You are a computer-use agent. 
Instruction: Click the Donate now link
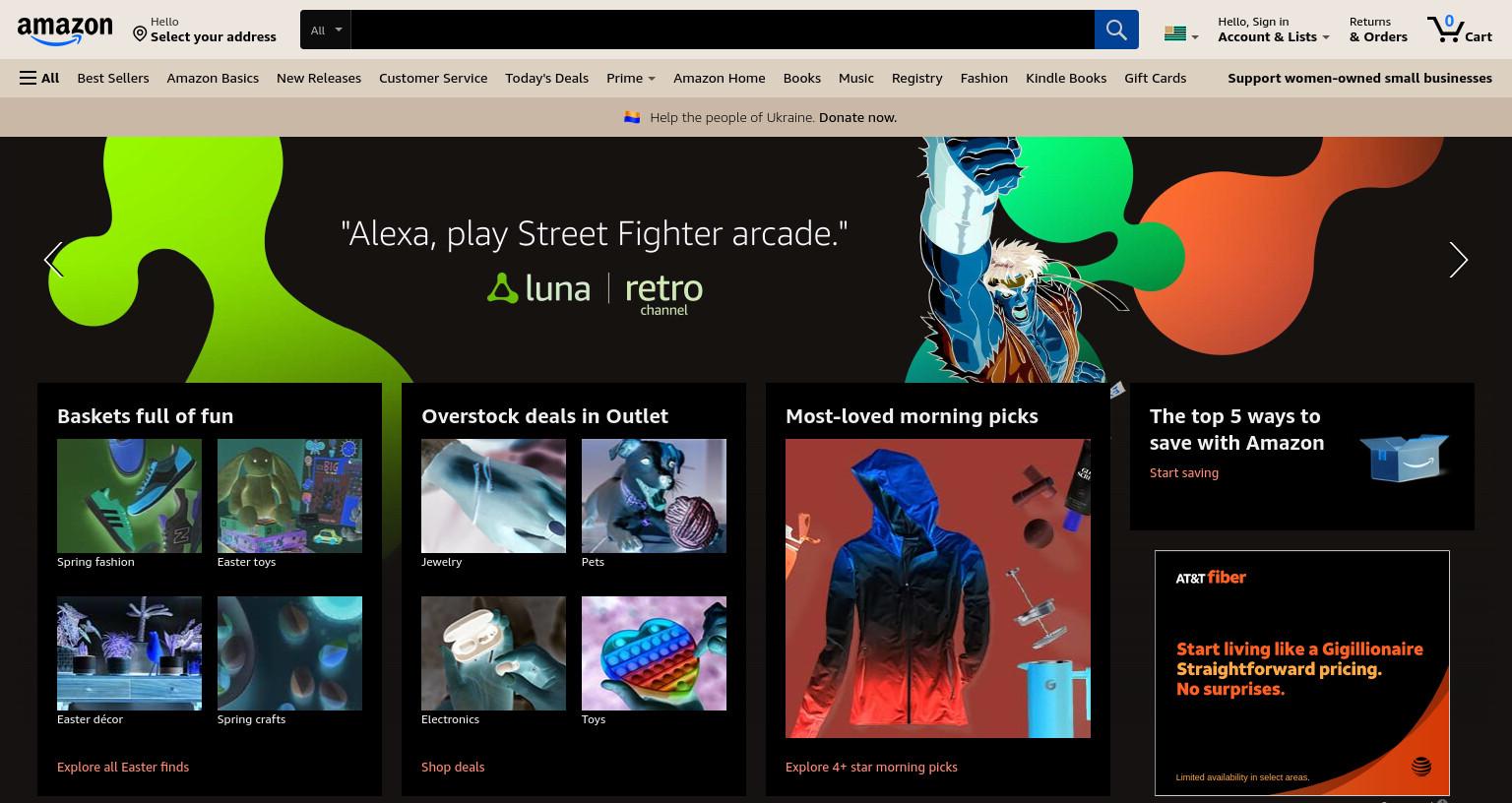[857, 117]
